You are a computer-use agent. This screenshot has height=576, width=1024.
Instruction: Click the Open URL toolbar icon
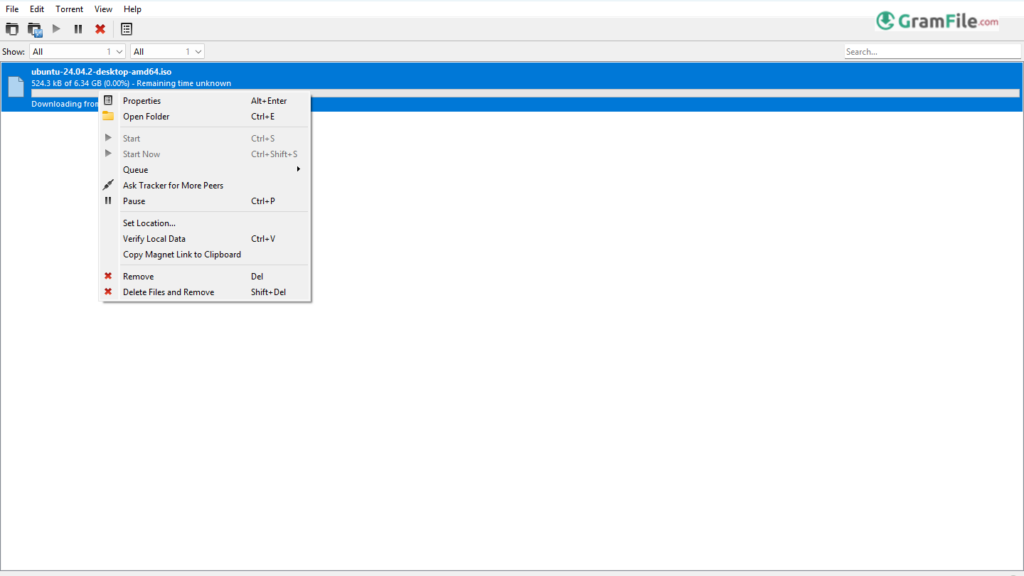pyautogui.click(x=35, y=29)
